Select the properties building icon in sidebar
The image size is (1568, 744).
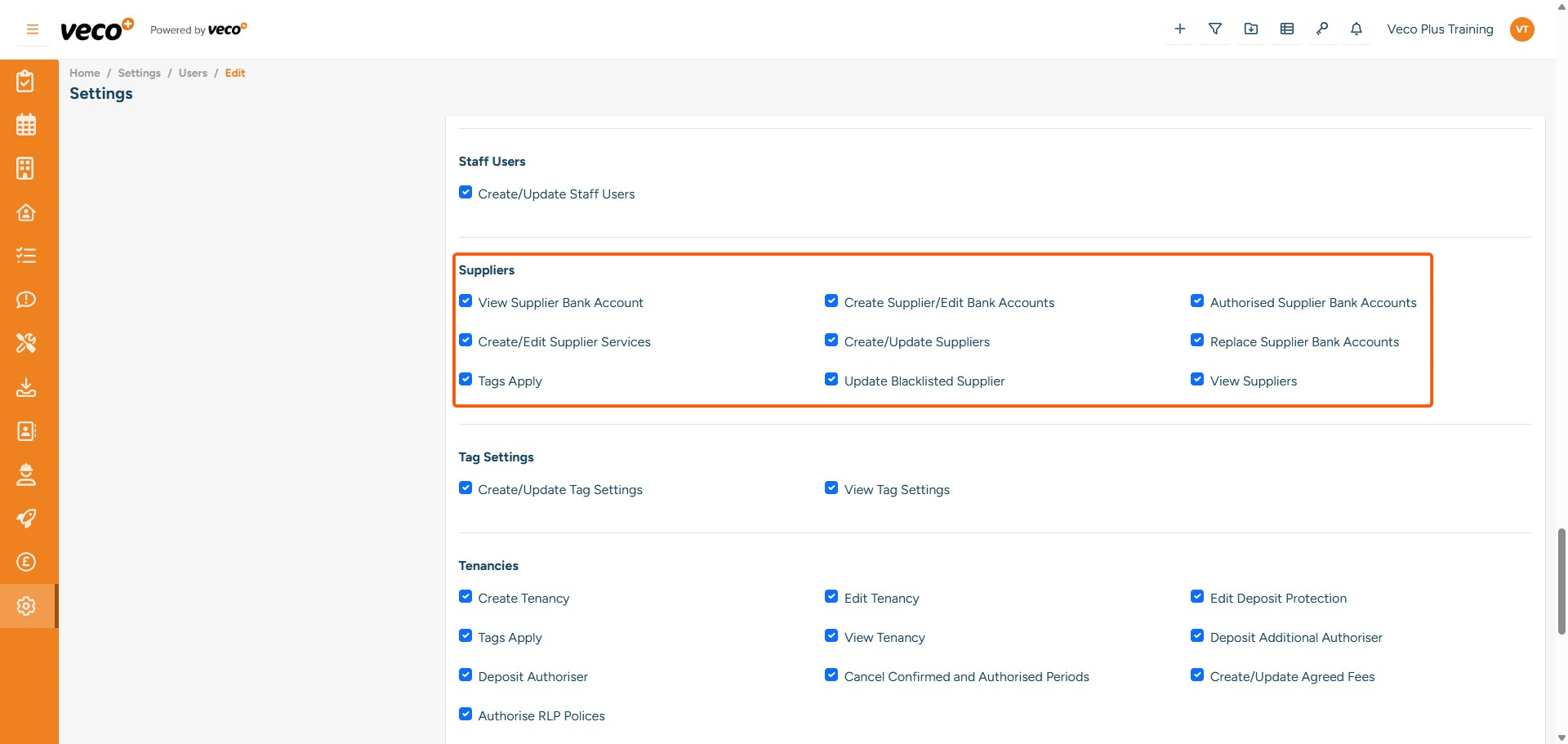(26, 168)
